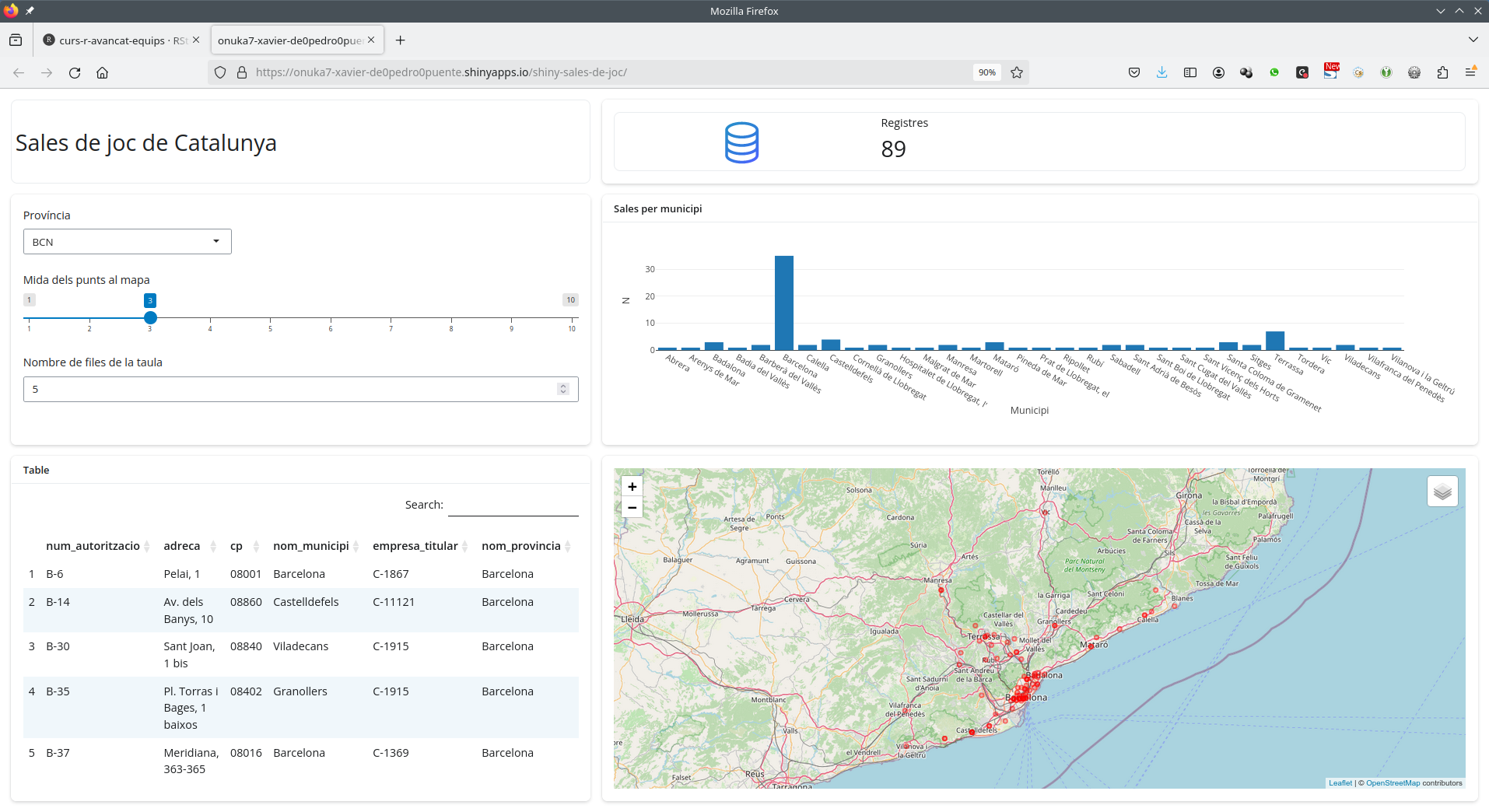
Task: Open the map layers control
Action: [x=1442, y=492]
